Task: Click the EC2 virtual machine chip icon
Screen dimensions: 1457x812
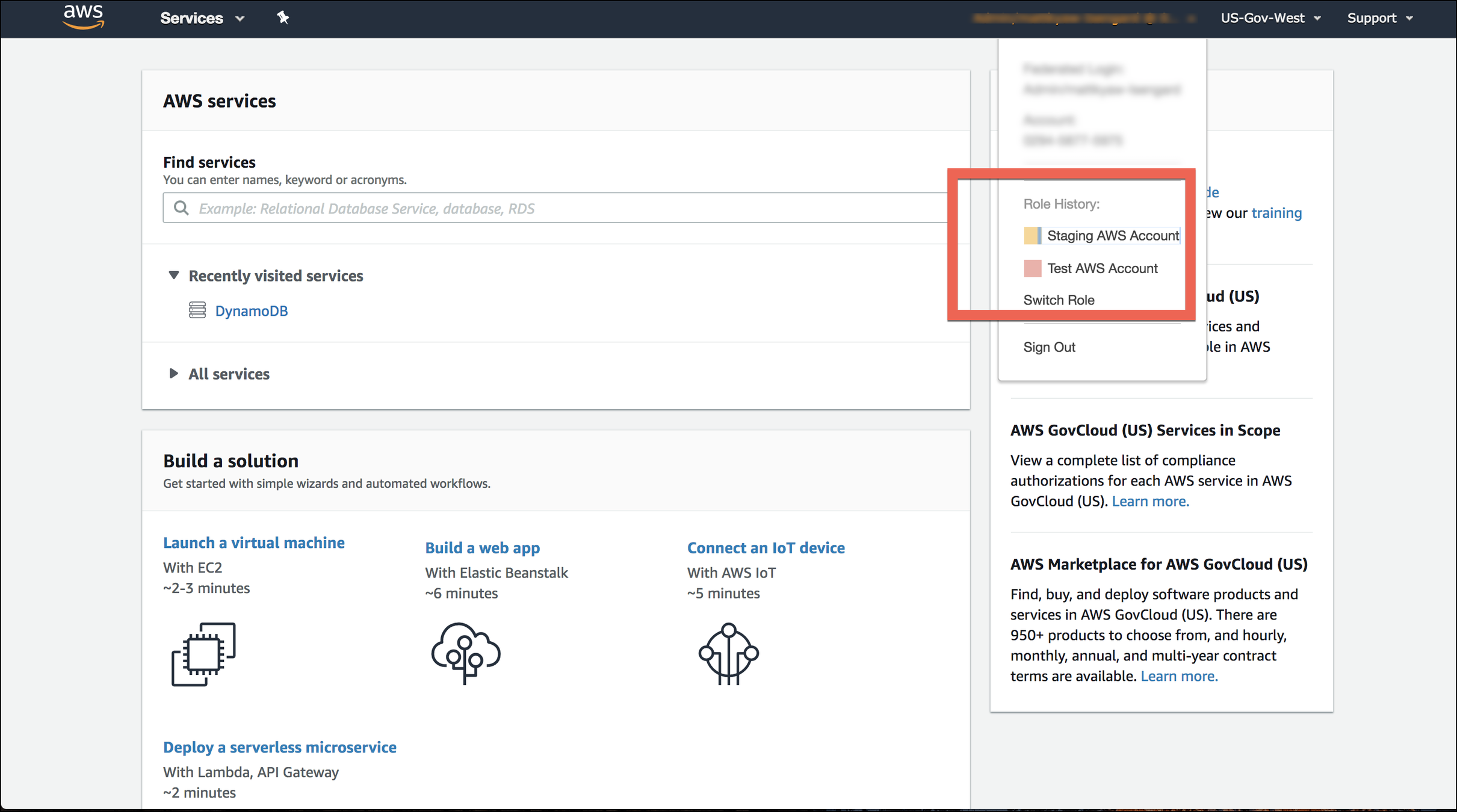Action: (203, 654)
